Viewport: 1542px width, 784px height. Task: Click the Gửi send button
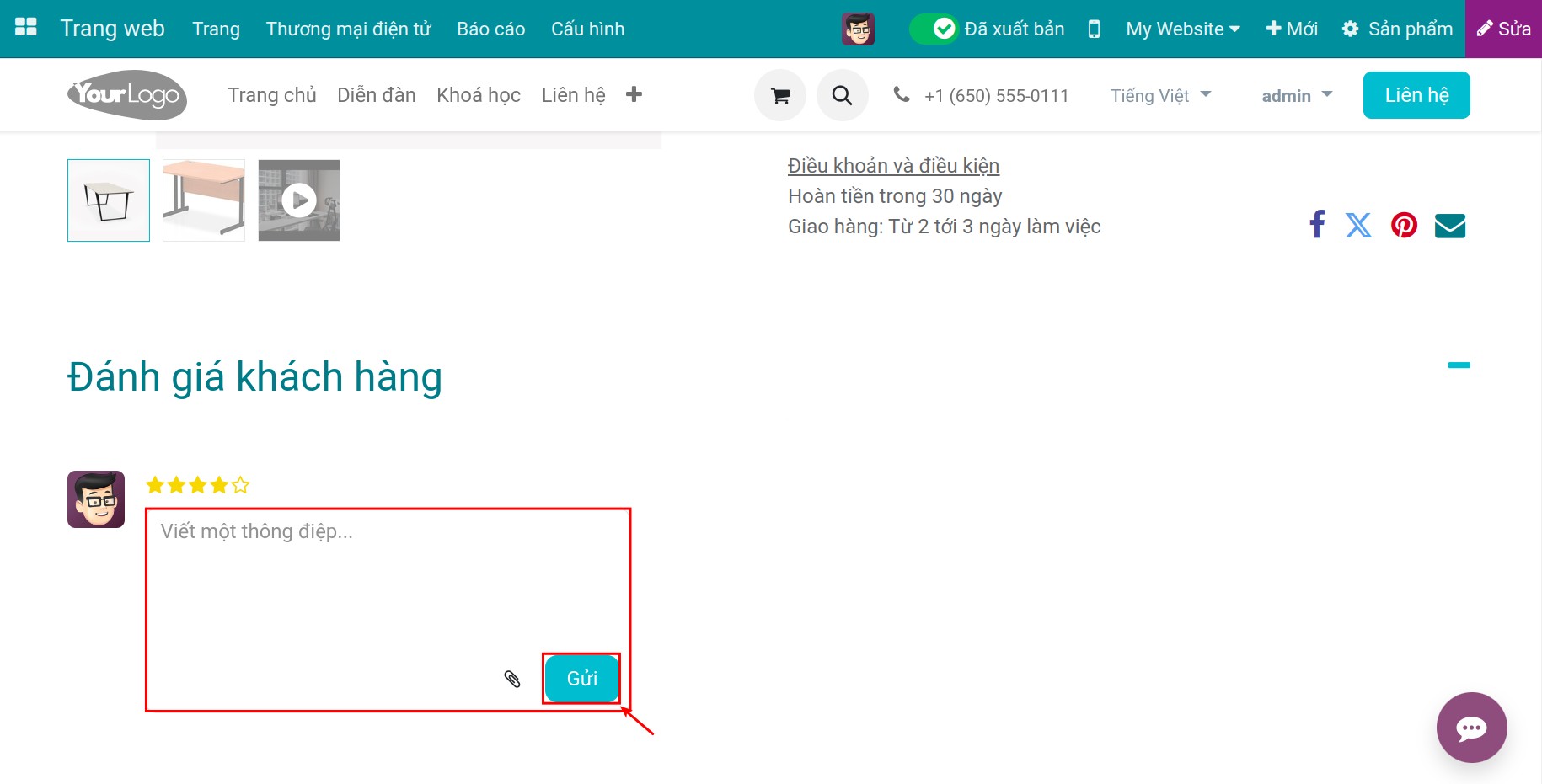(581, 679)
